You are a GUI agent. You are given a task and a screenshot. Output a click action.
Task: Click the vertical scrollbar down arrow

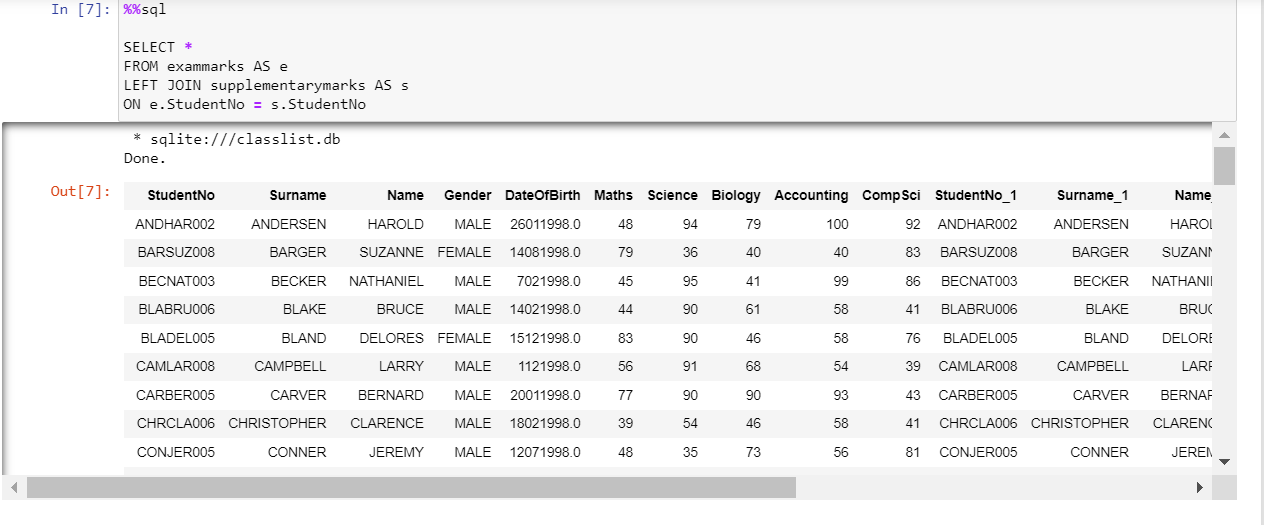[x=1224, y=461]
